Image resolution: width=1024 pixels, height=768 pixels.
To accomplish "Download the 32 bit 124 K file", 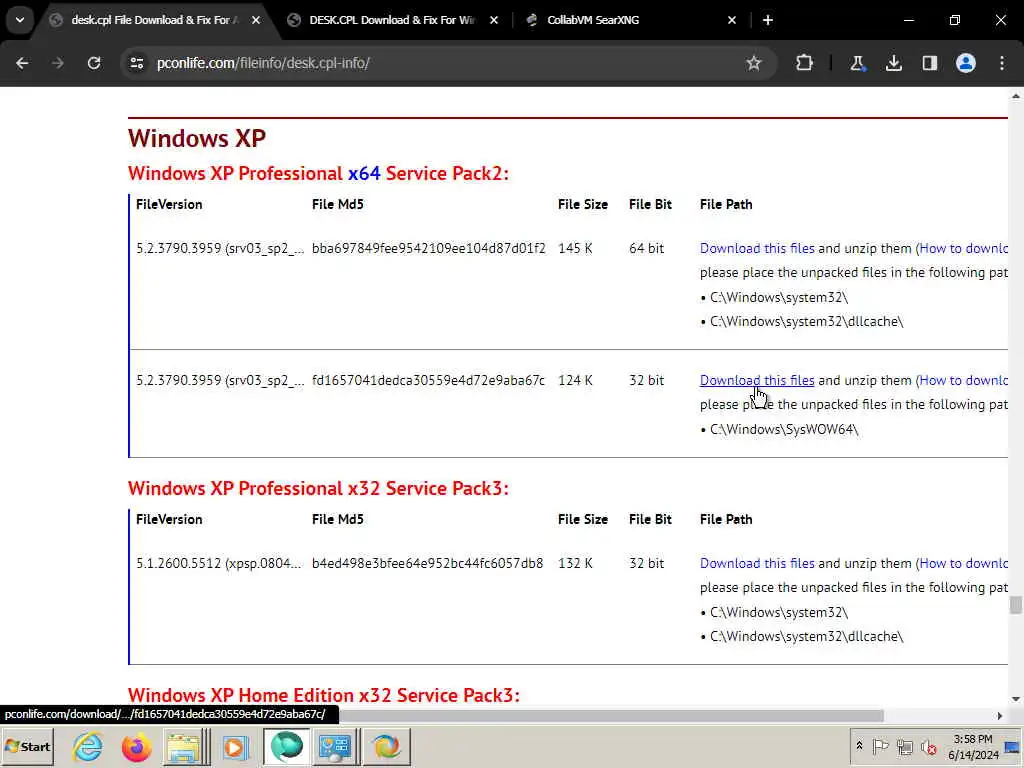I will click(757, 380).
